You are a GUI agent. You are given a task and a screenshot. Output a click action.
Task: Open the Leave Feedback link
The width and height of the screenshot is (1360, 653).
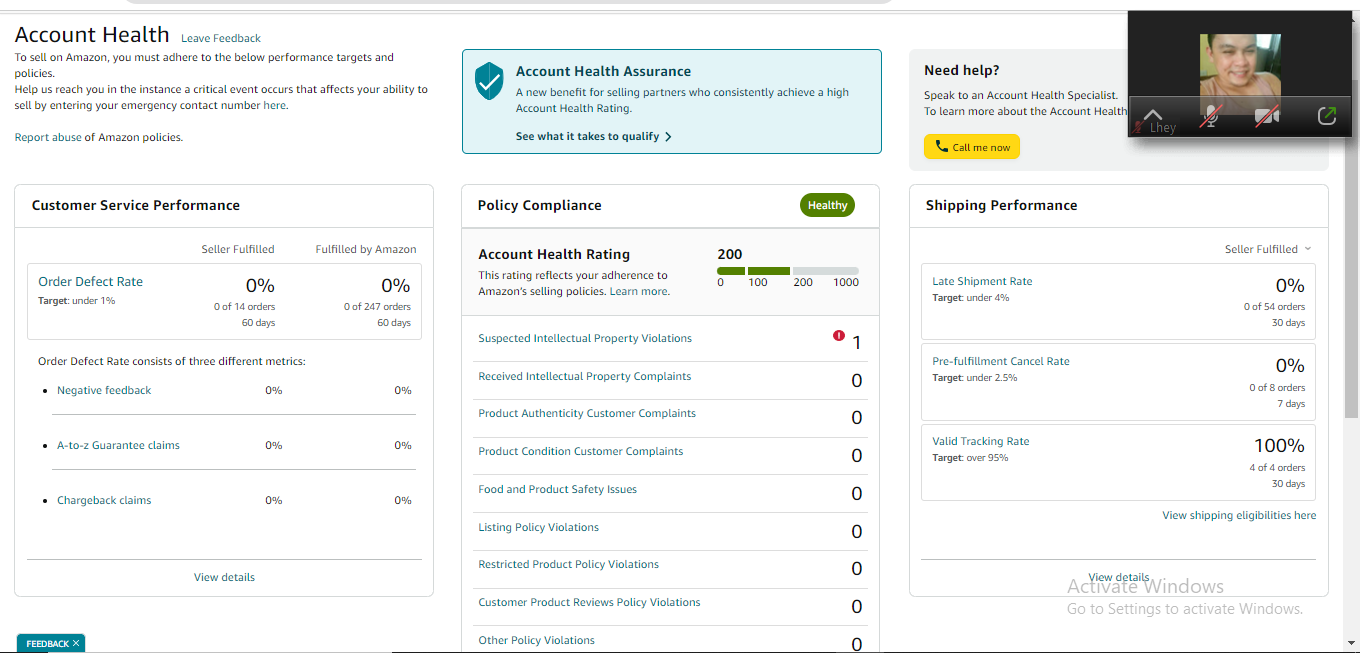pyautogui.click(x=221, y=38)
